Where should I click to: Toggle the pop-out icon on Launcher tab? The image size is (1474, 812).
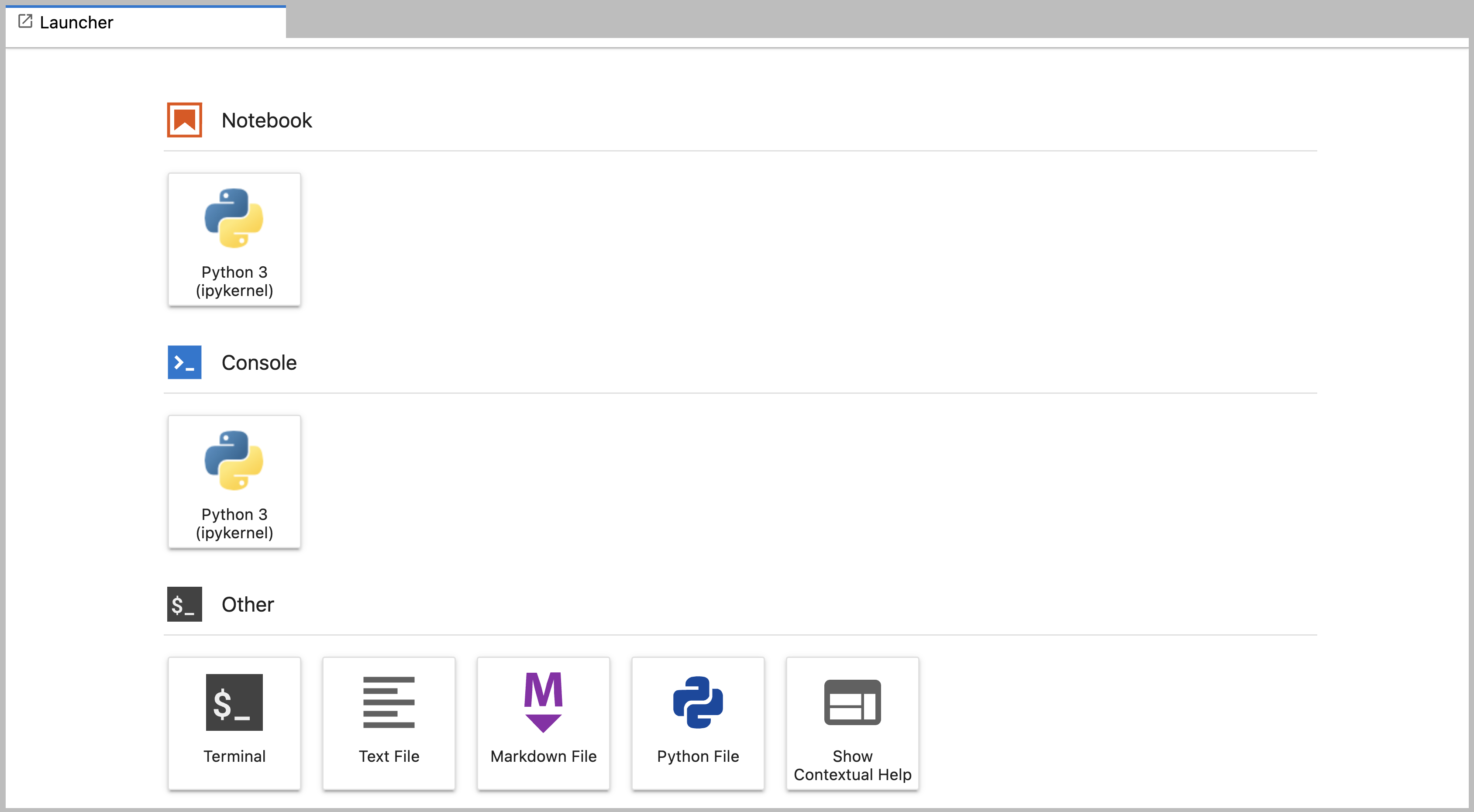click(23, 22)
